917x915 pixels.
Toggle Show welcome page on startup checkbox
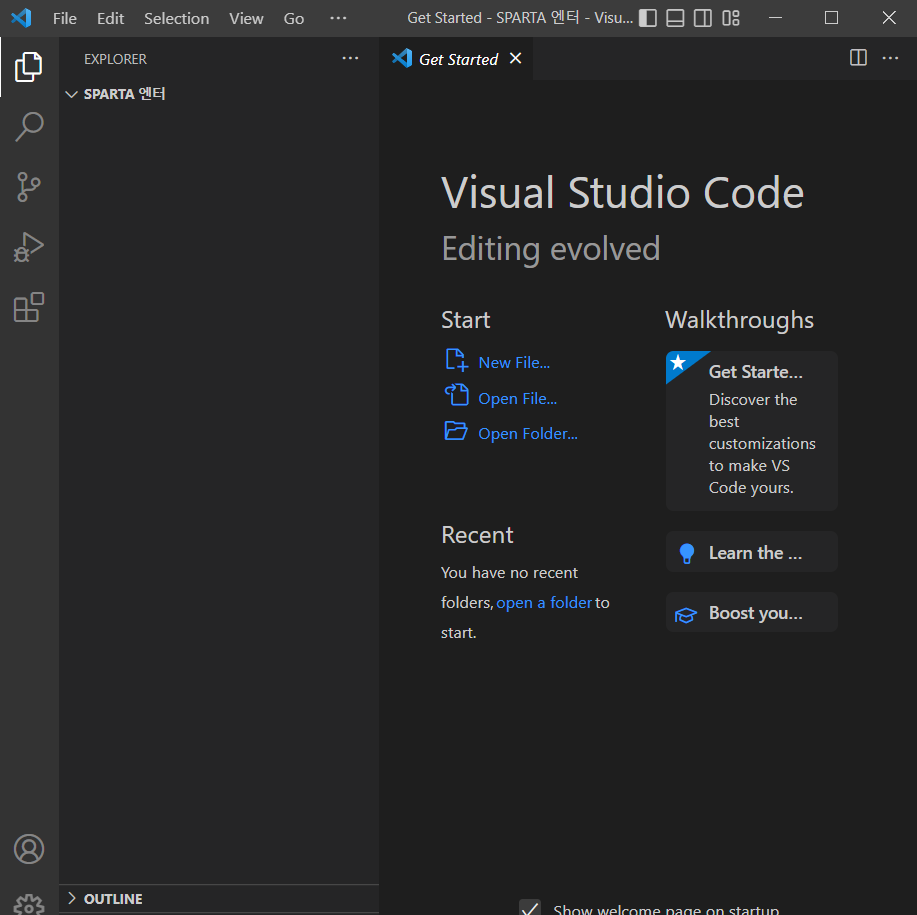click(530, 908)
